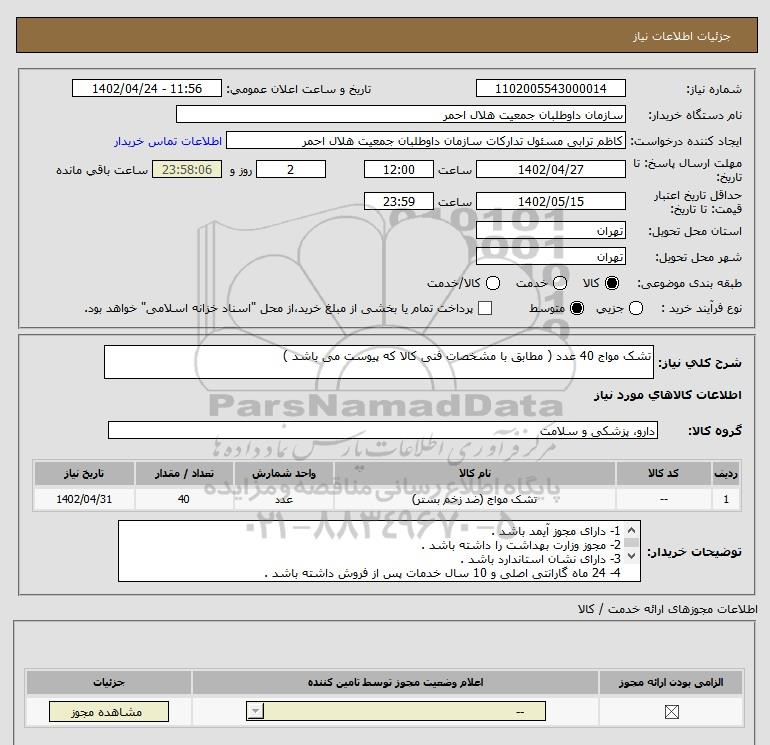Click واحد شمارش column header
This screenshot has height=745, width=770.
click(x=284, y=473)
